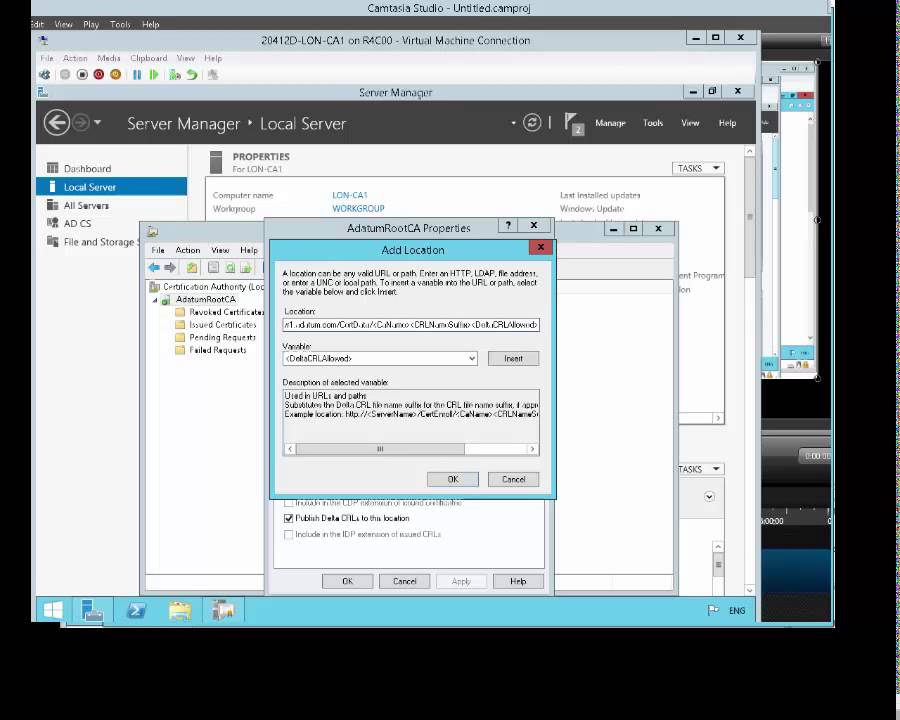900x720 pixels.
Task: Select Revoked Certificates folder
Action: tap(219, 312)
